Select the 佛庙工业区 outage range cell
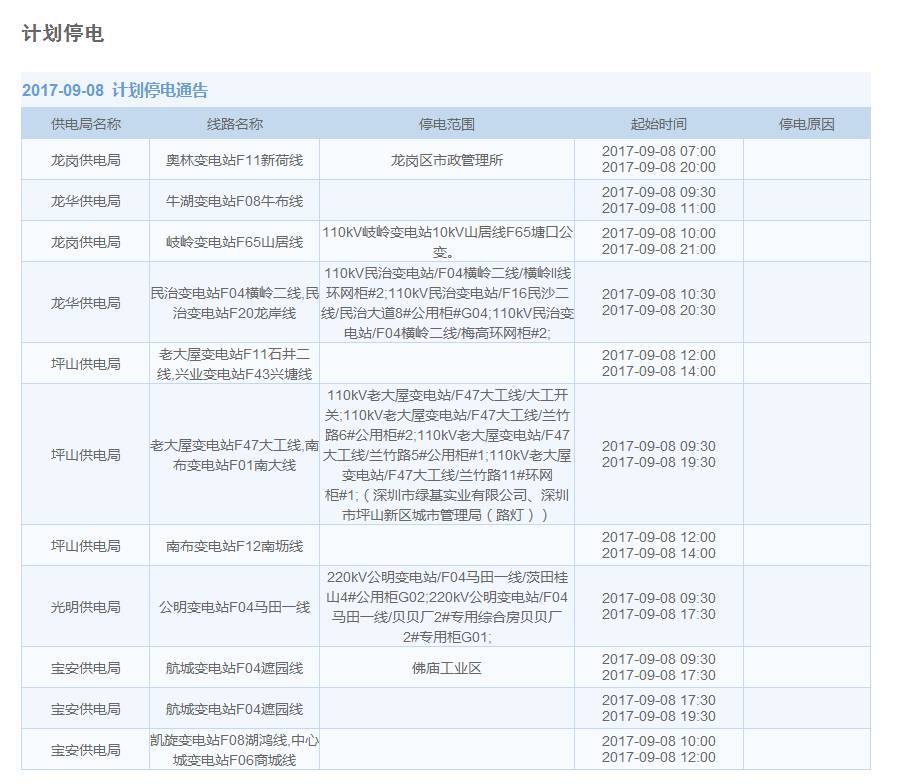The height and width of the screenshot is (784, 900). 447,668
